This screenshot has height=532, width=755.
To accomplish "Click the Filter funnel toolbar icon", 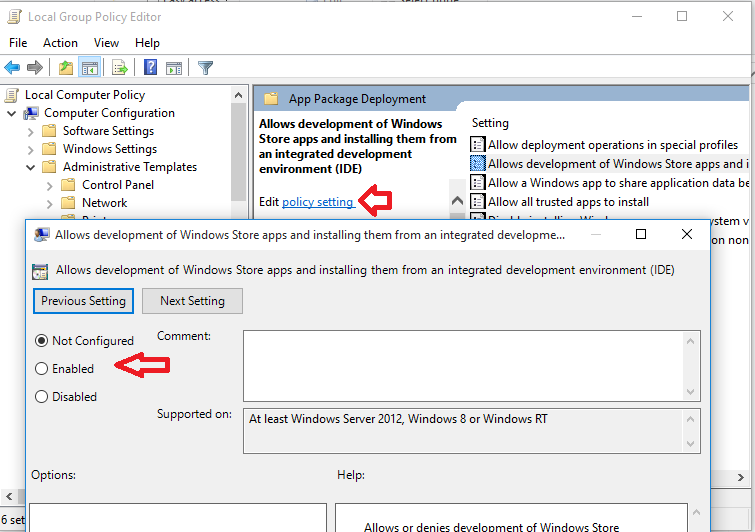I will pyautogui.click(x=206, y=68).
